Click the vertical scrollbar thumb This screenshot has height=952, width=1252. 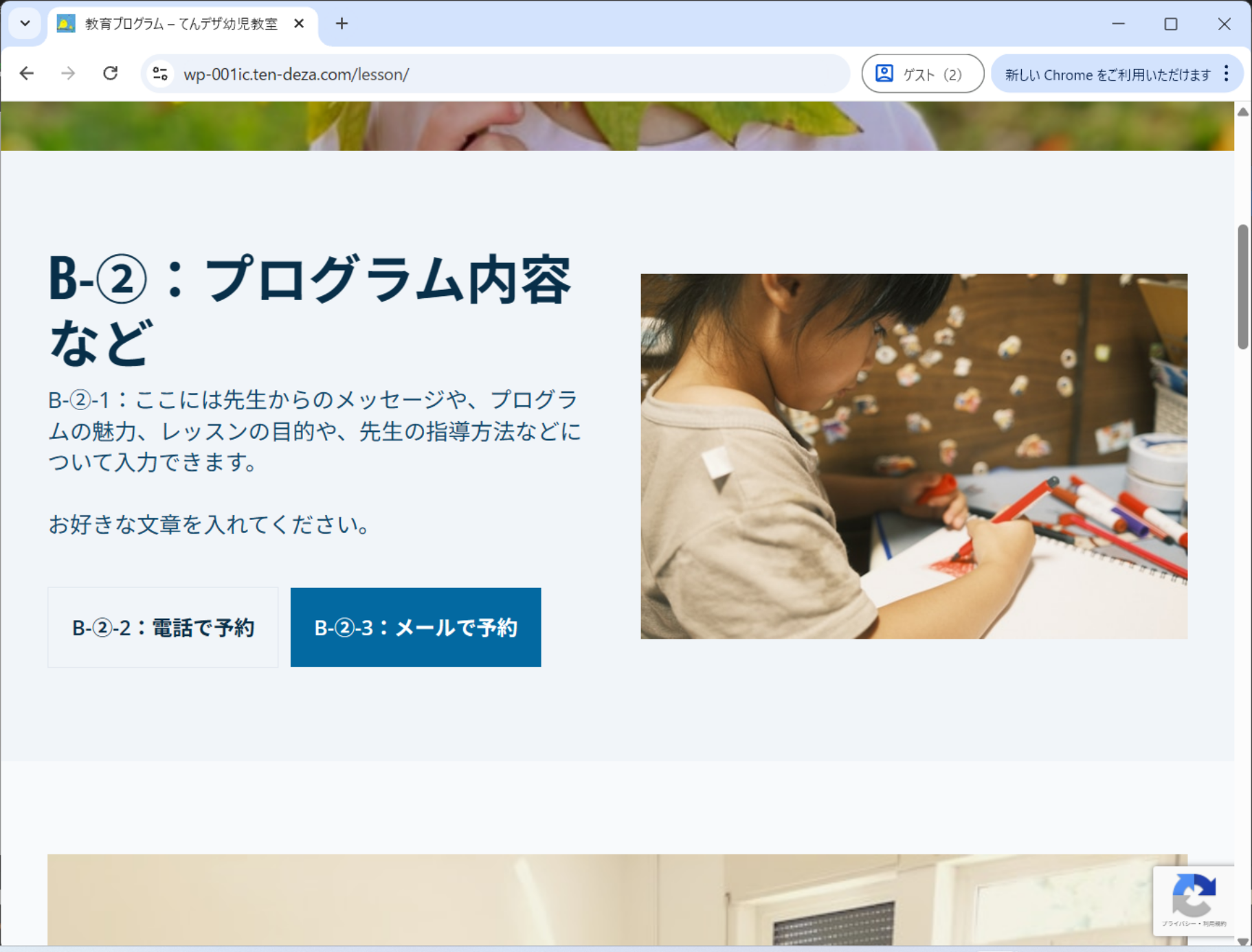(x=1242, y=286)
